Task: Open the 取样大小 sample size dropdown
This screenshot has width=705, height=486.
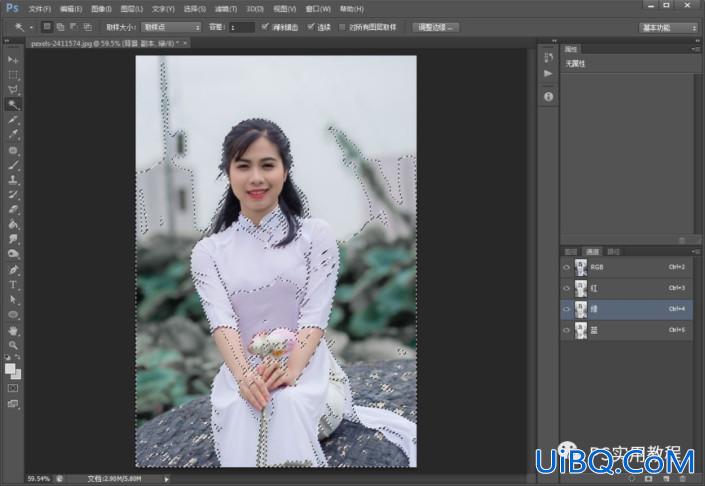Action: (x=171, y=27)
